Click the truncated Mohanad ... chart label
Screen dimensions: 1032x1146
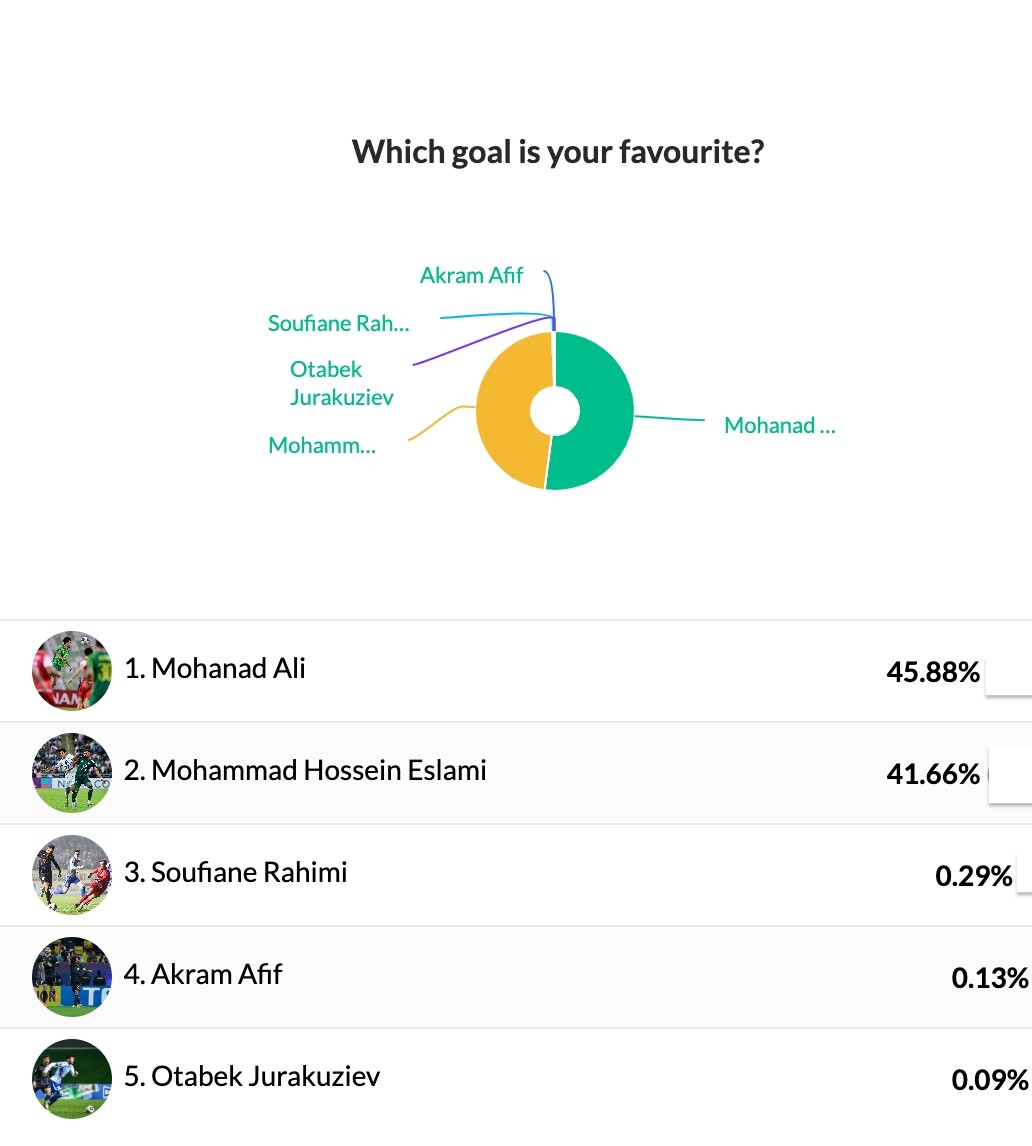click(x=779, y=426)
